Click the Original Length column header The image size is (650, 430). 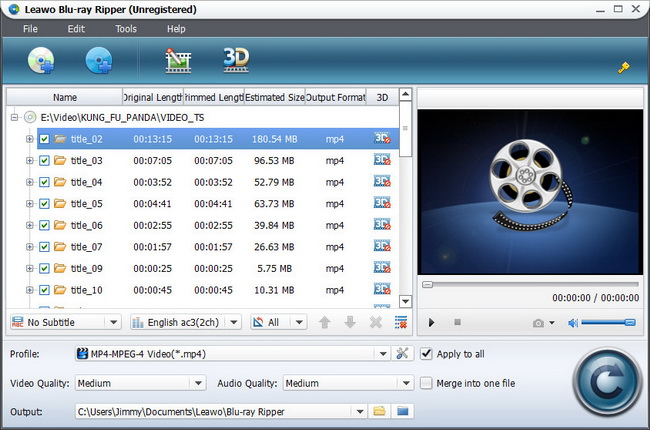point(153,97)
